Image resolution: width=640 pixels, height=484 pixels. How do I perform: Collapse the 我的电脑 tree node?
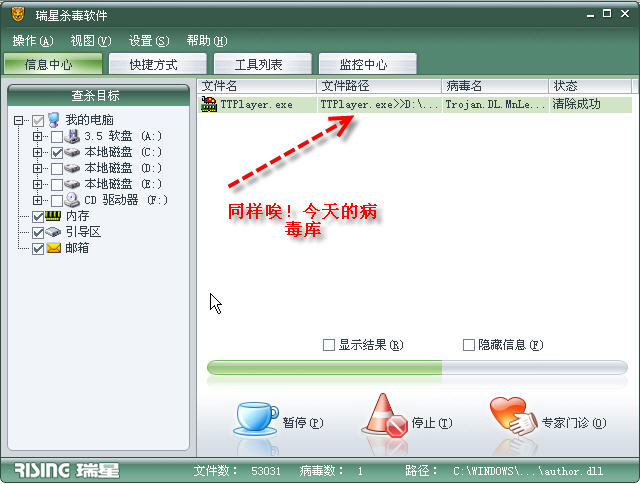pos(18,120)
